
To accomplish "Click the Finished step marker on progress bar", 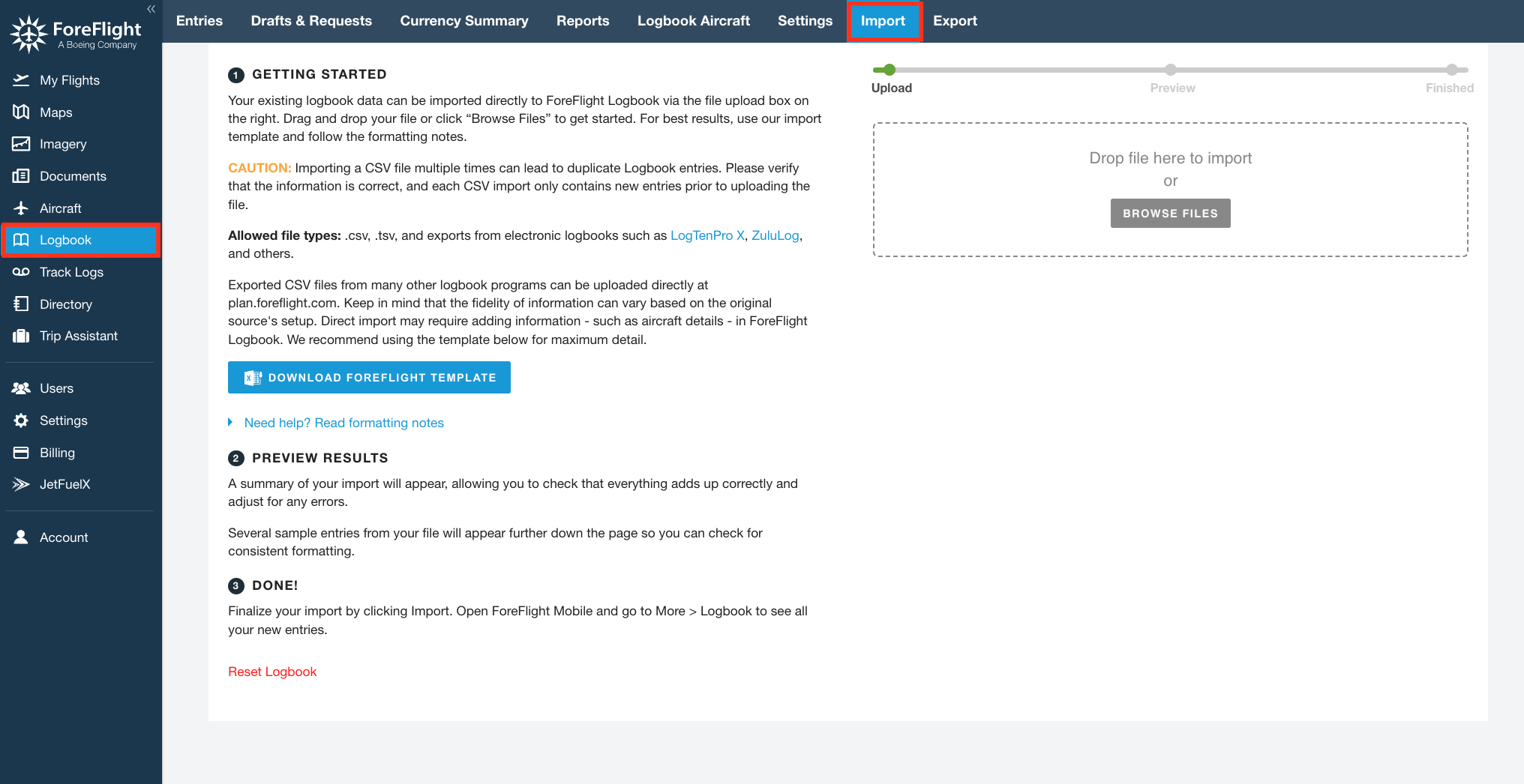I will pos(1452,70).
